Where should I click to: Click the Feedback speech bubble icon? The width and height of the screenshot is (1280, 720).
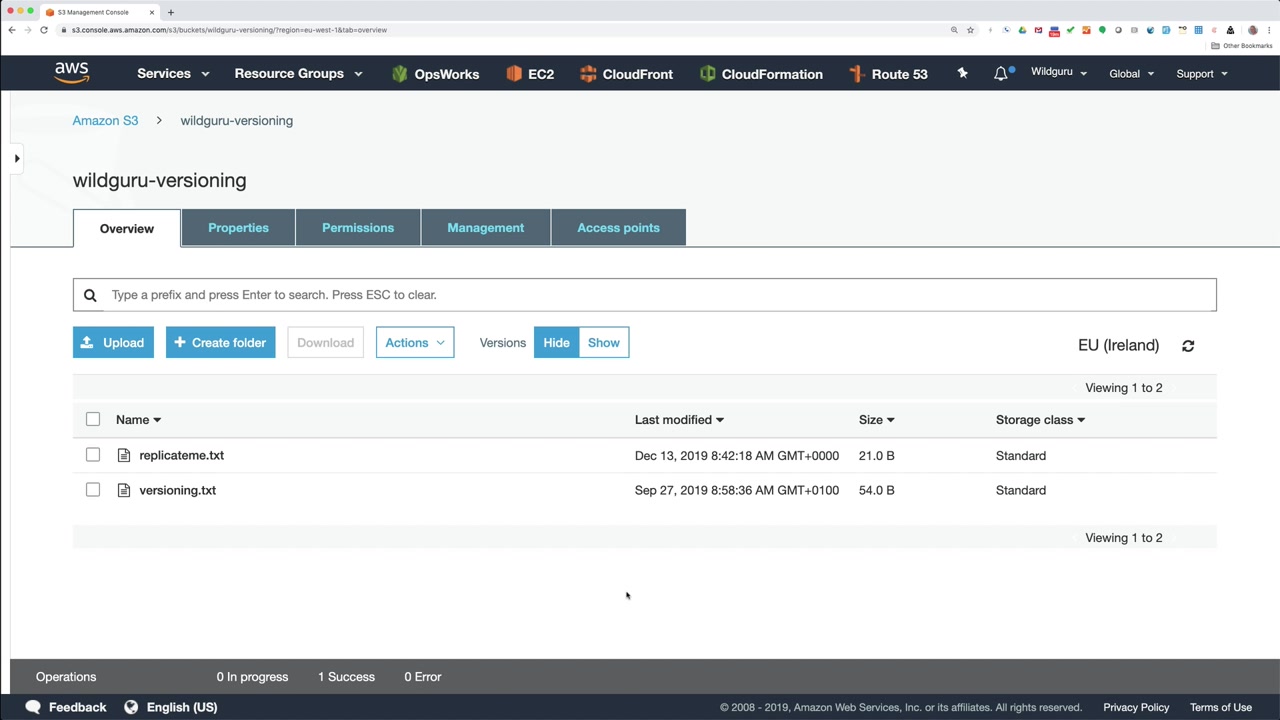tap(33, 707)
